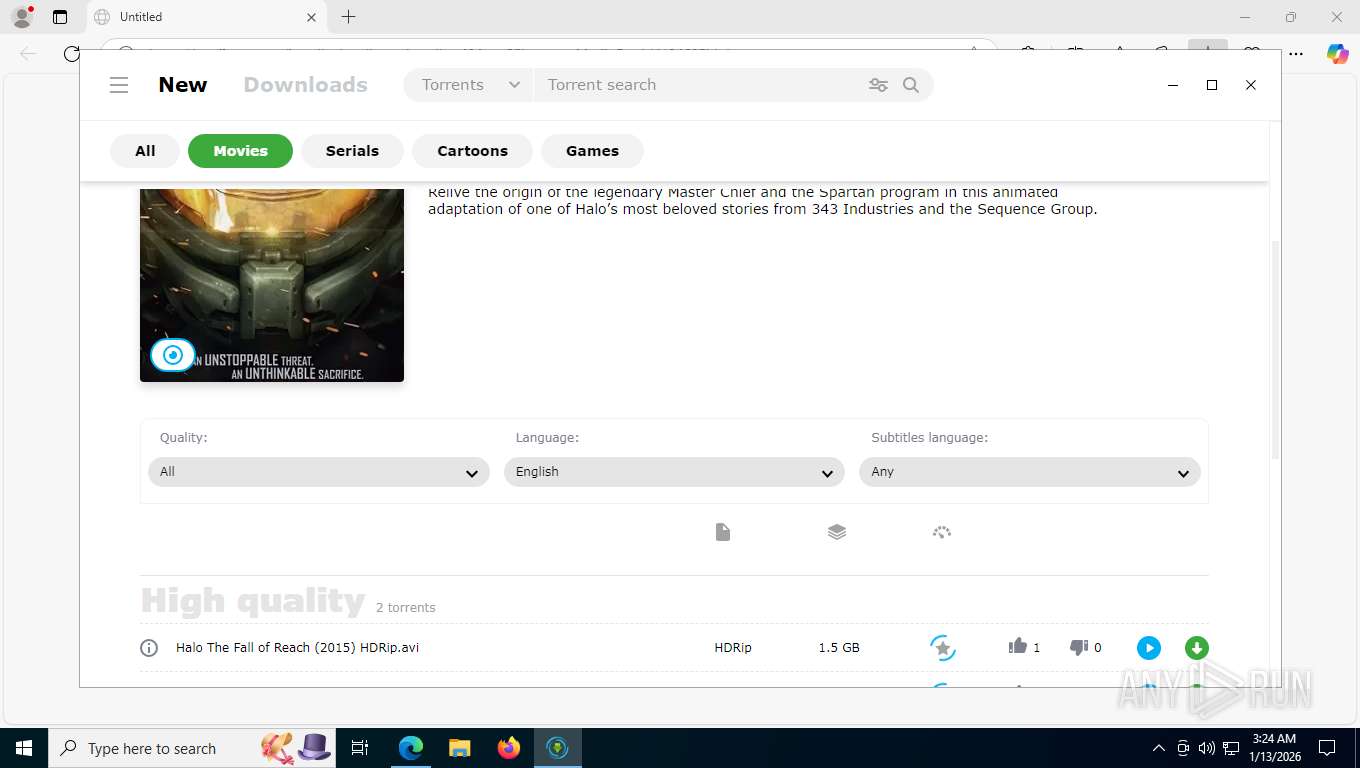Image resolution: width=1360 pixels, height=768 pixels.
Task: Click the star rating icon for HDRip.avi
Action: (x=942, y=648)
